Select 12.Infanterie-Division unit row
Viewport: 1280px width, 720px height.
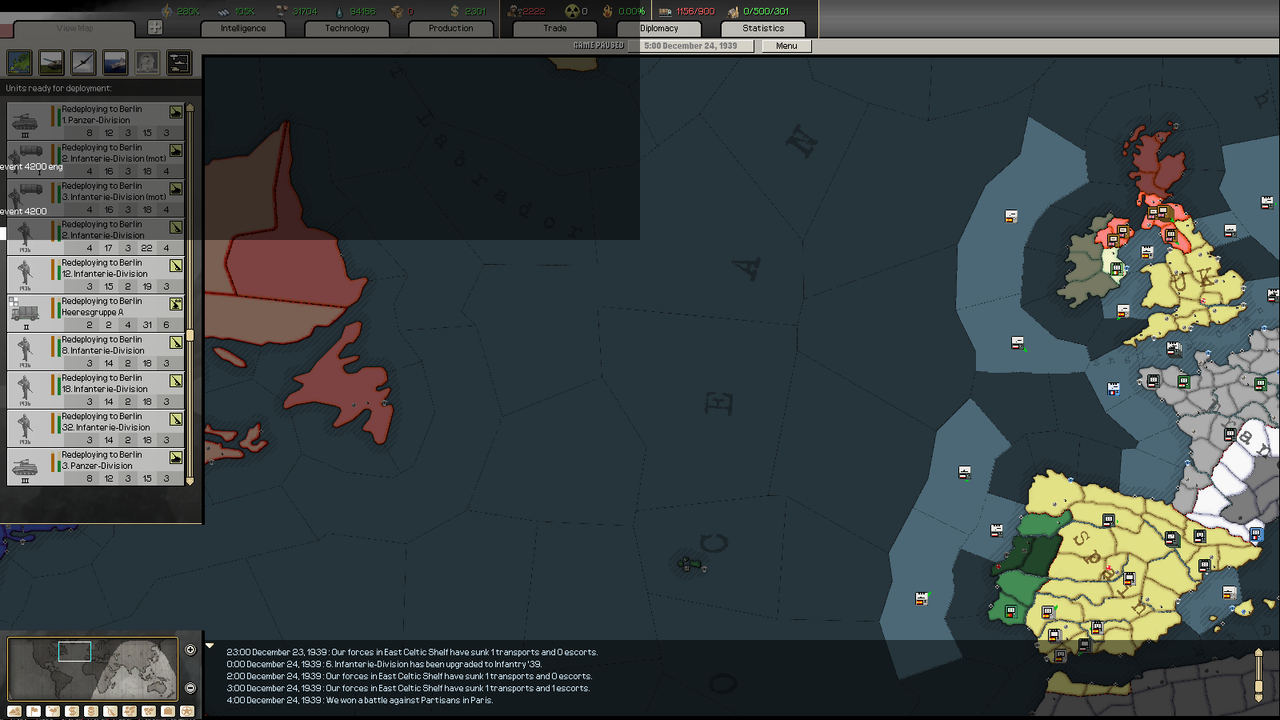tap(96, 275)
